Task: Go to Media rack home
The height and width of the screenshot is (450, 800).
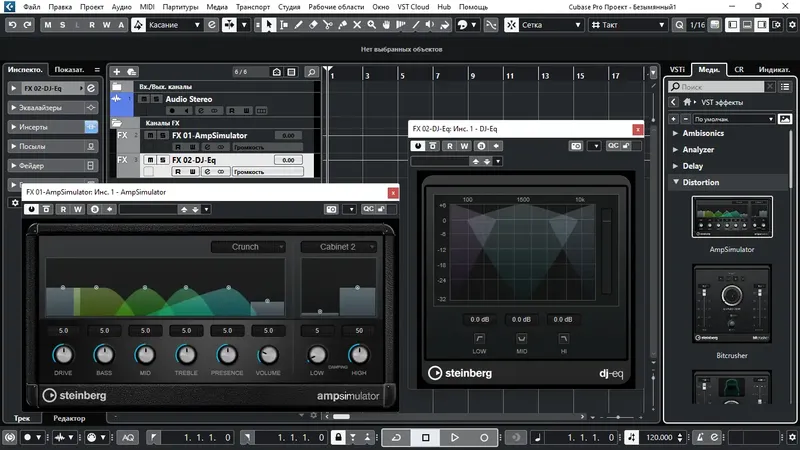Action: 688,102
